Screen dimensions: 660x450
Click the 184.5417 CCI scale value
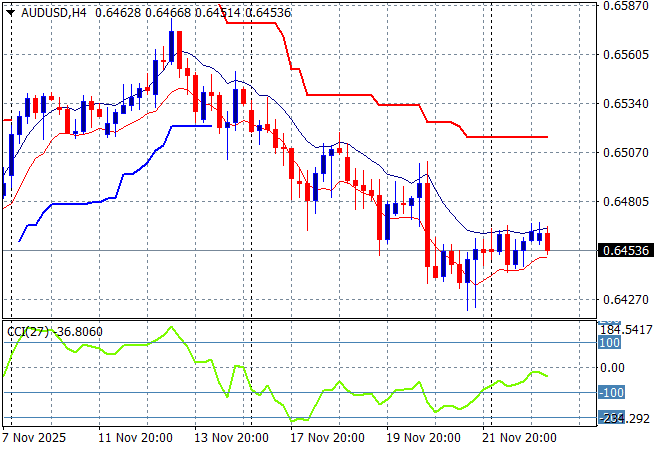pos(628,329)
